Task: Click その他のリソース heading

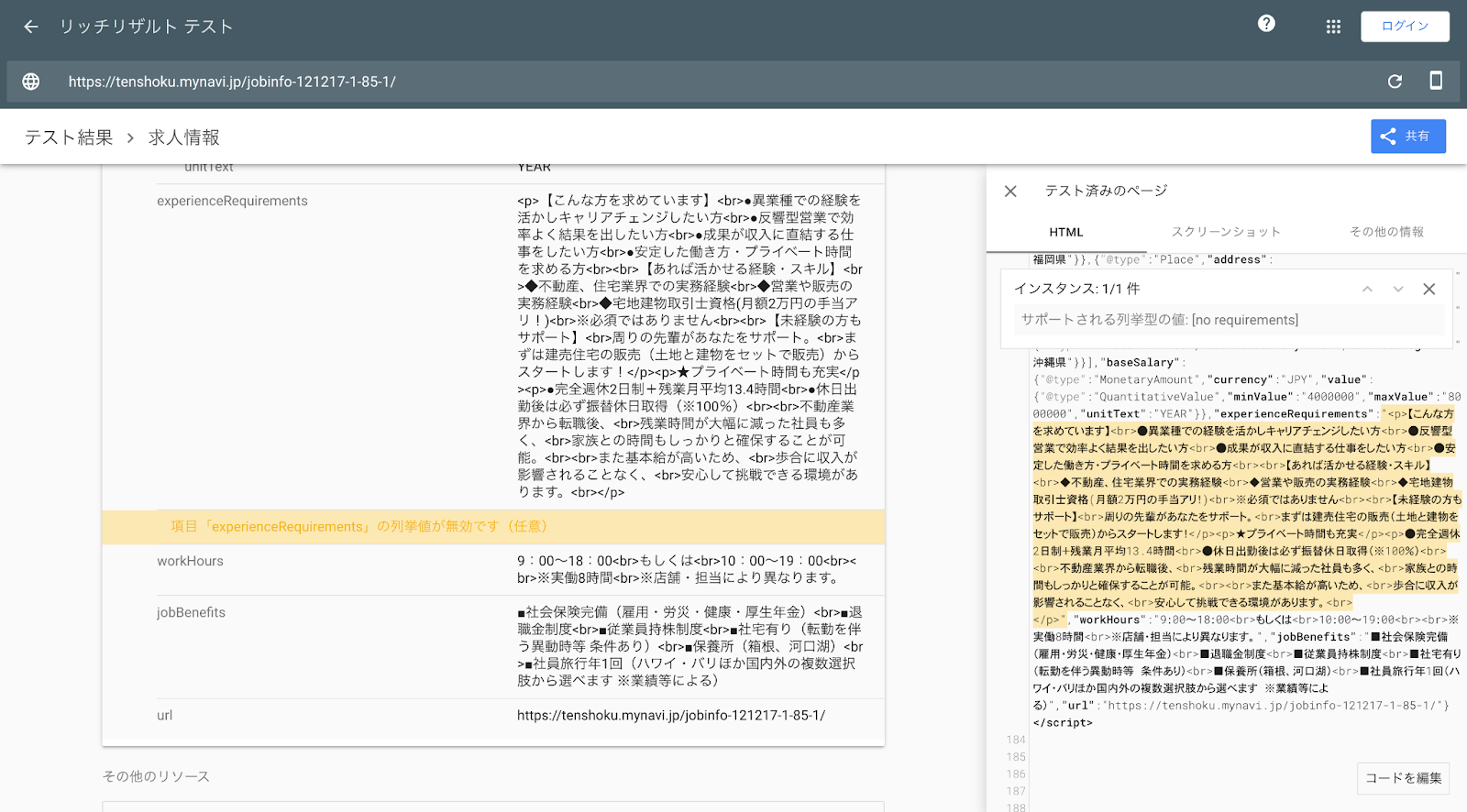Action: pyautogui.click(x=156, y=776)
